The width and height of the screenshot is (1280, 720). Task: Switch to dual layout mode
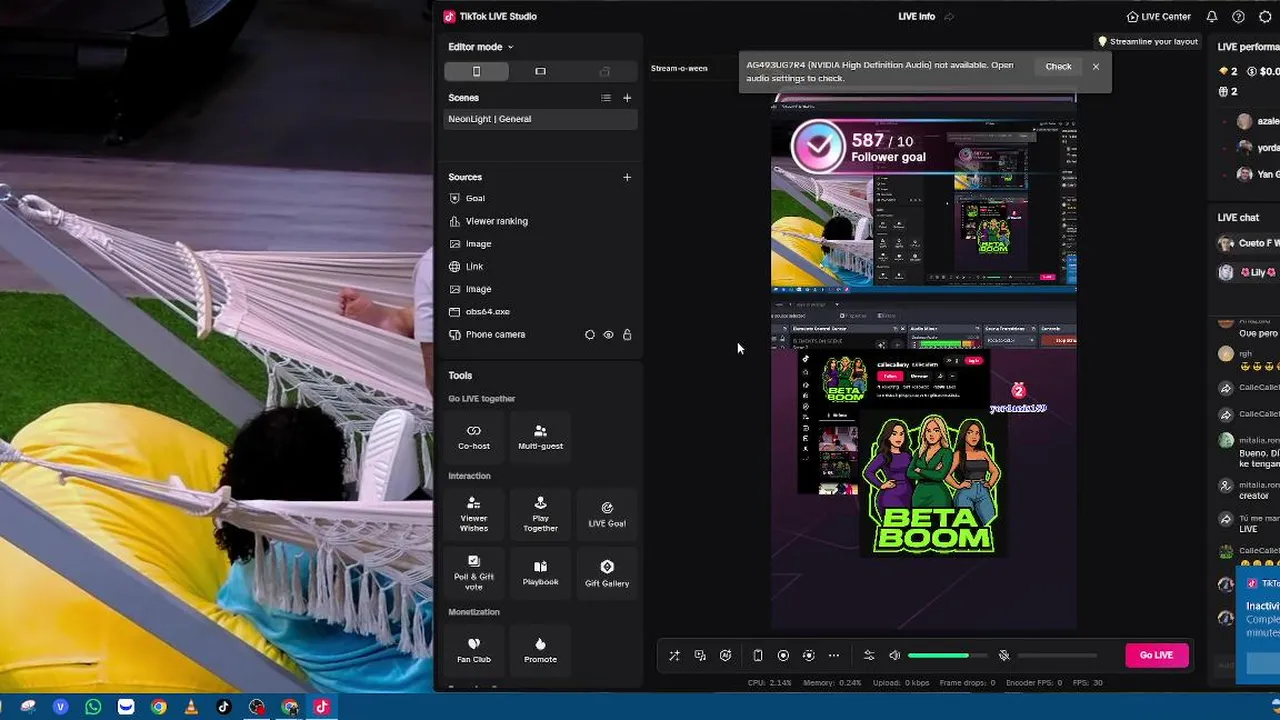[604, 71]
